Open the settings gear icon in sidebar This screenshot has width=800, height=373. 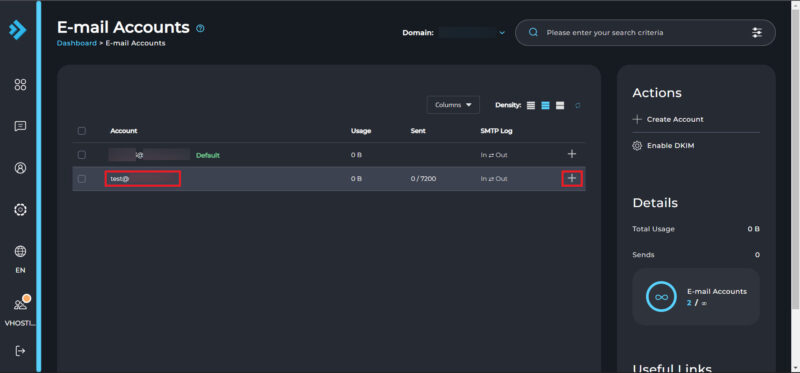point(20,210)
